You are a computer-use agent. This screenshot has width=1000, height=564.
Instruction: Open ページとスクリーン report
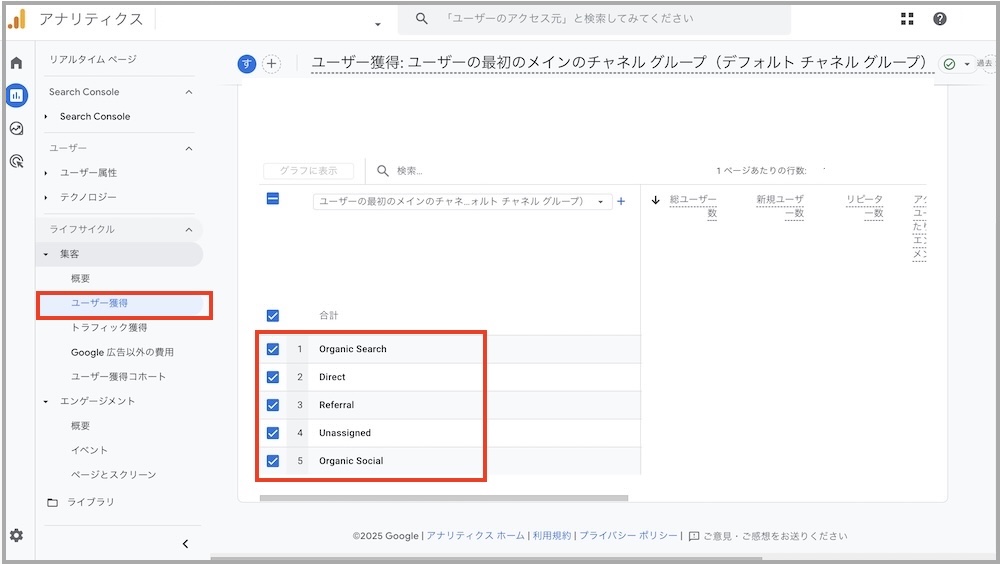click(x=113, y=474)
